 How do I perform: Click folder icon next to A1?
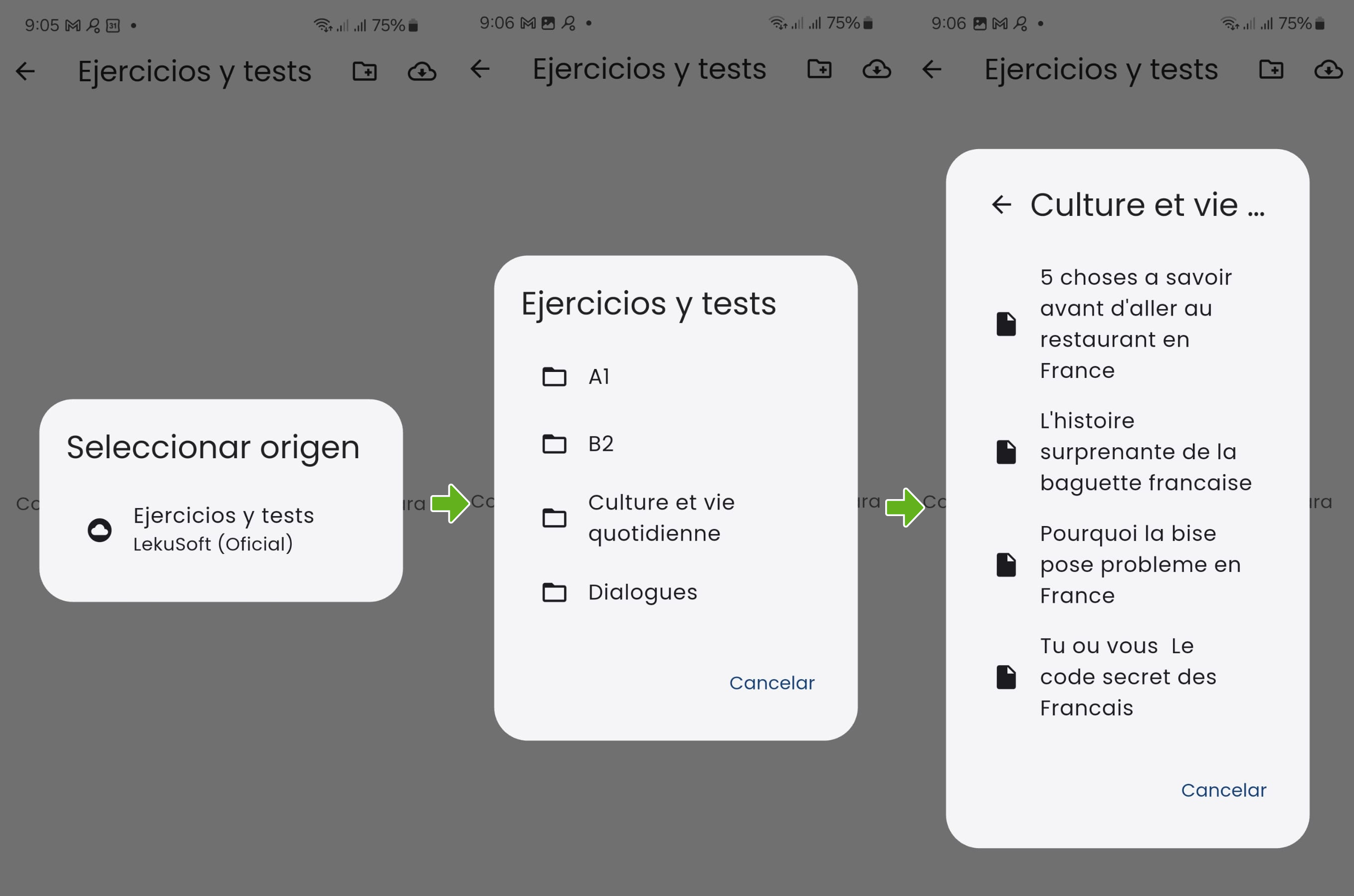[x=554, y=376]
